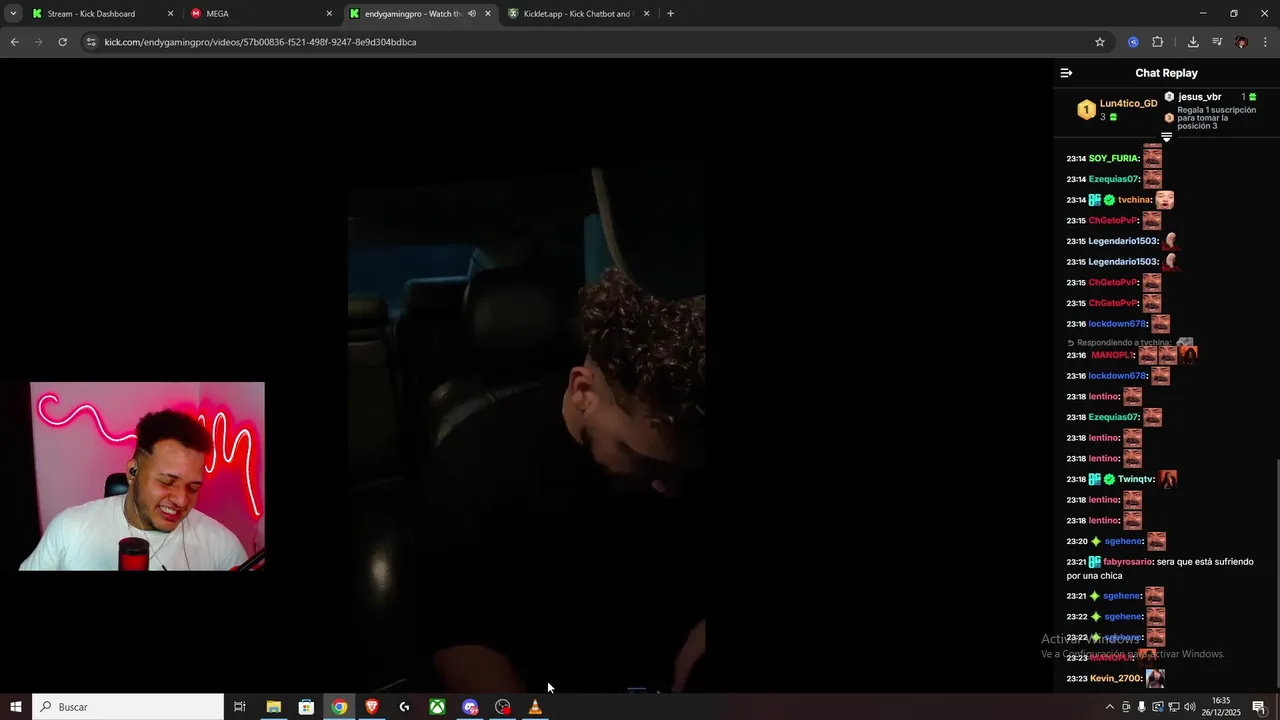This screenshot has width=1280, height=720.
Task: Open the media controls icon in toolbar
Action: coord(1217,42)
